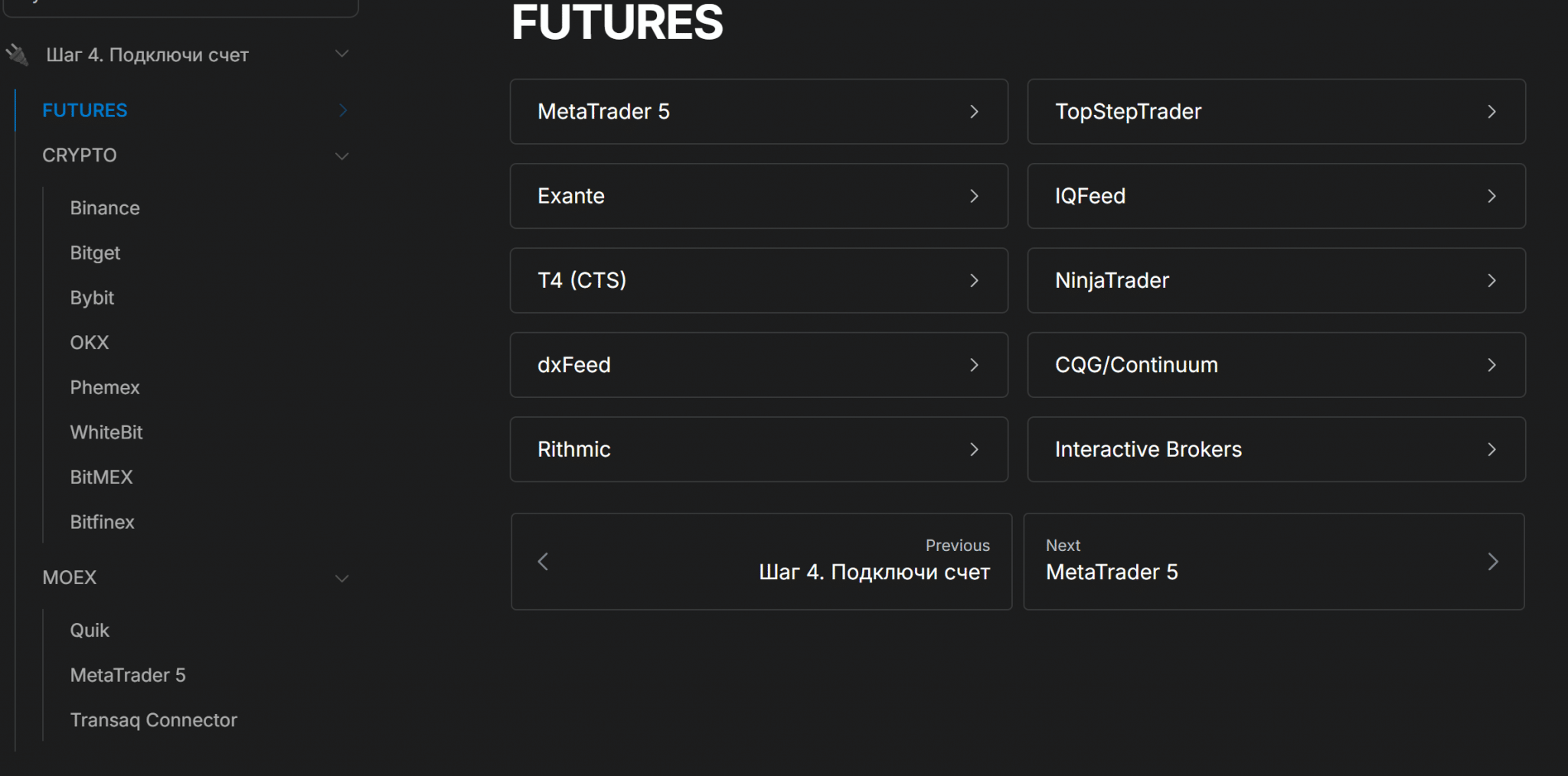Click the plug icon beside Шаг 4
The width and height of the screenshot is (1568, 776).
(17, 54)
